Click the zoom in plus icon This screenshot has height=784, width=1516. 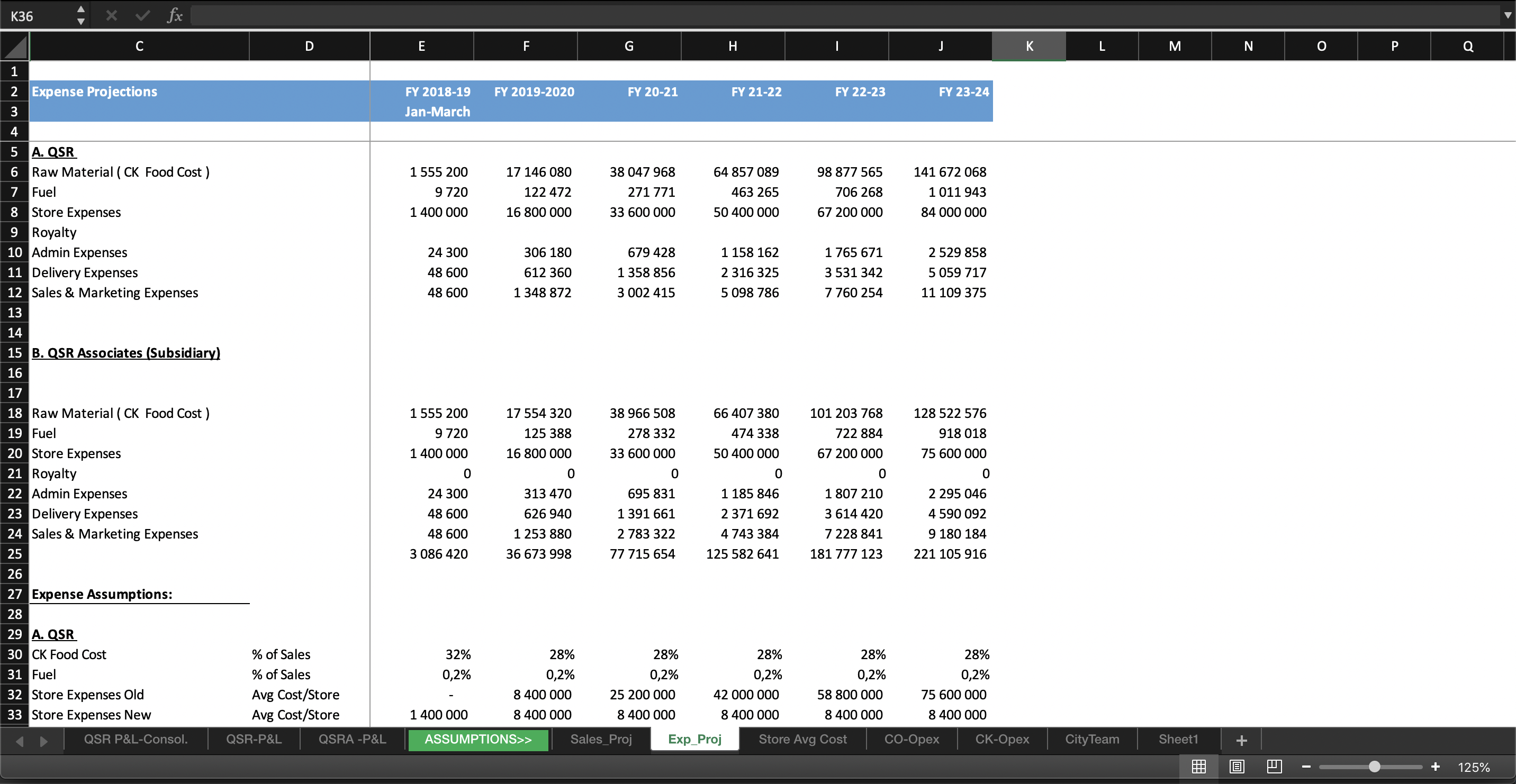pyautogui.click(x=1436, y=767)
